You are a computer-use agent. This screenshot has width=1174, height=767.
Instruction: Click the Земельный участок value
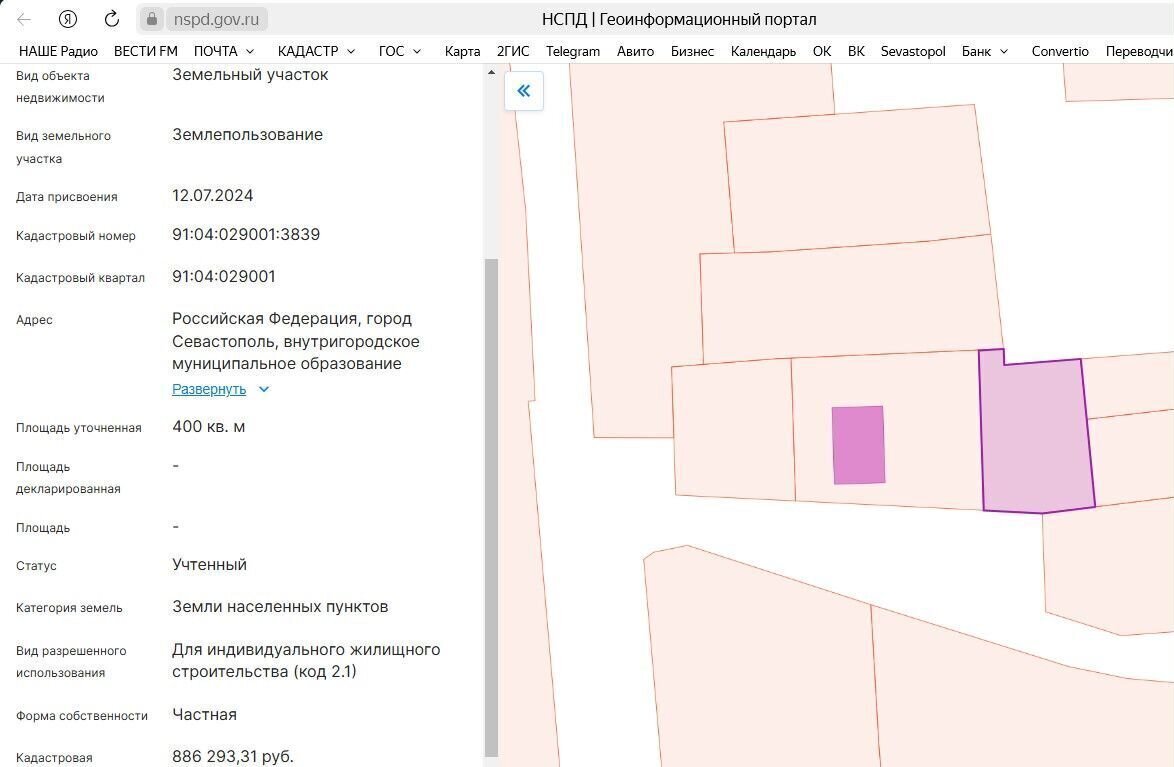pyautogui.click(x=250, y=74)
